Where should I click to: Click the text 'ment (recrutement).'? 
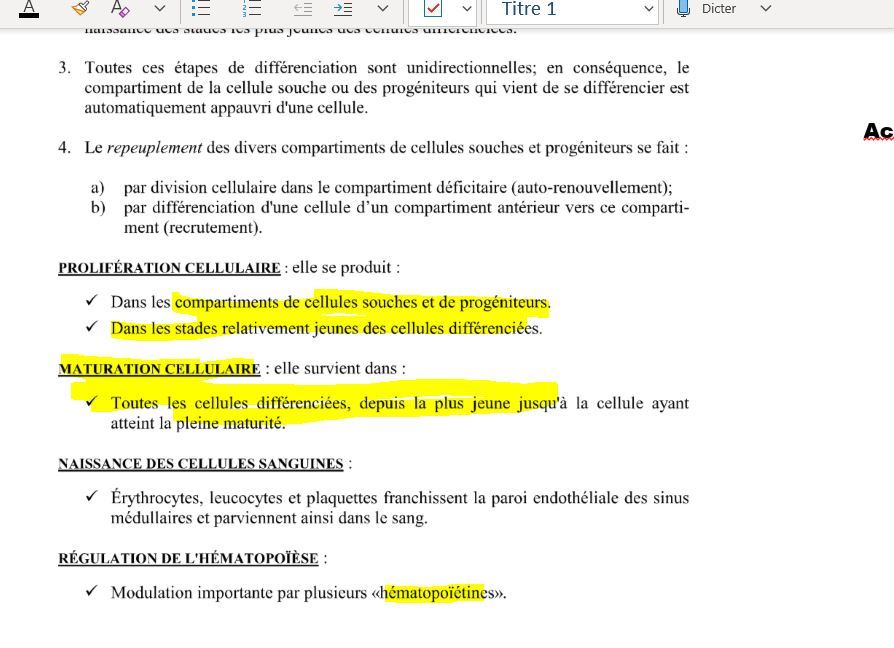click(193, 228)
